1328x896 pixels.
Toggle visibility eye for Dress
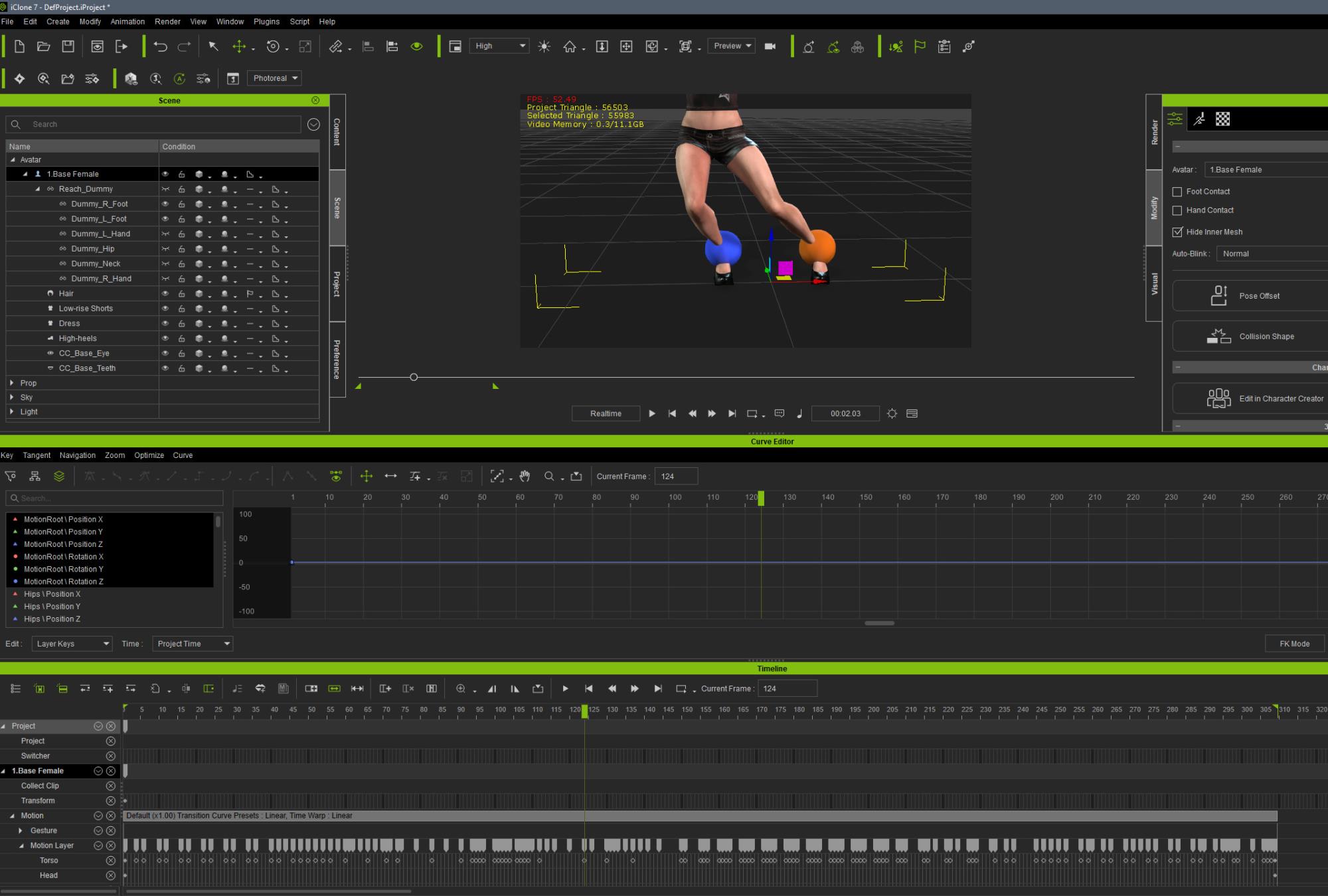click(165, 323)
